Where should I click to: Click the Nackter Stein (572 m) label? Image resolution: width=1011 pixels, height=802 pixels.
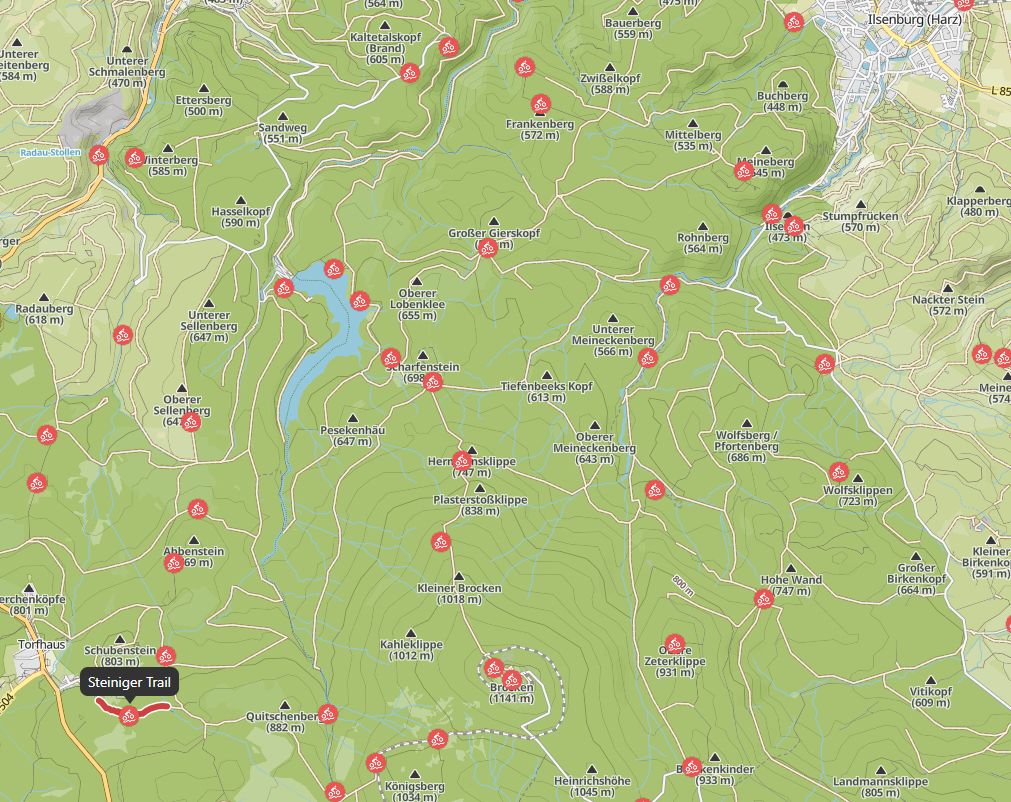pos(948,305)
